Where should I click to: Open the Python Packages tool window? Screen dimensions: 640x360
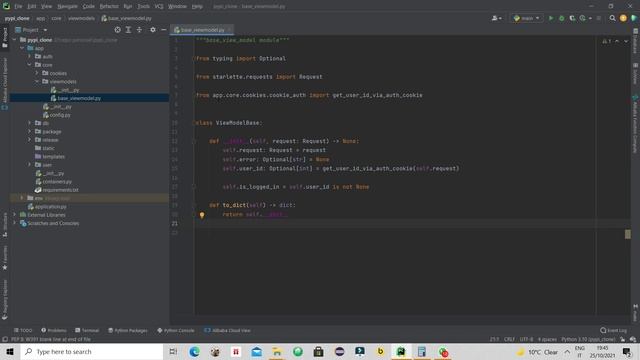click(x=128, y=330)
